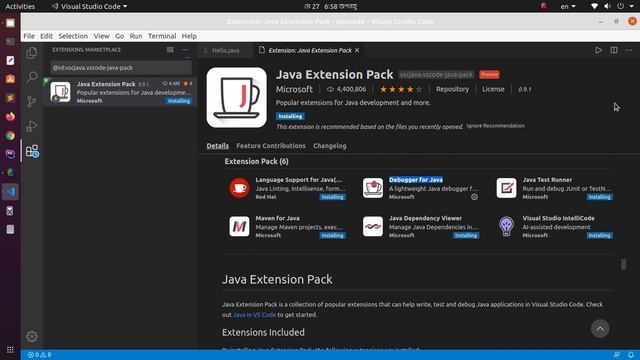The image size is (640, 360).
Task: Click the extensions search input field
Action: (x=121, y=68)
